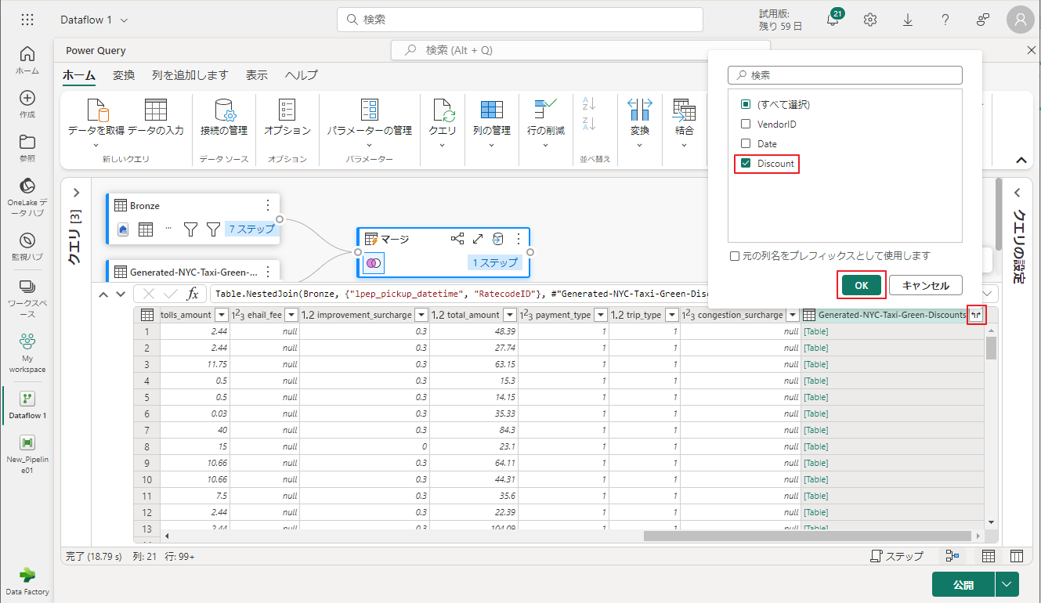Collapse the ribbon using the chevron

click(x=1022, y=160)
